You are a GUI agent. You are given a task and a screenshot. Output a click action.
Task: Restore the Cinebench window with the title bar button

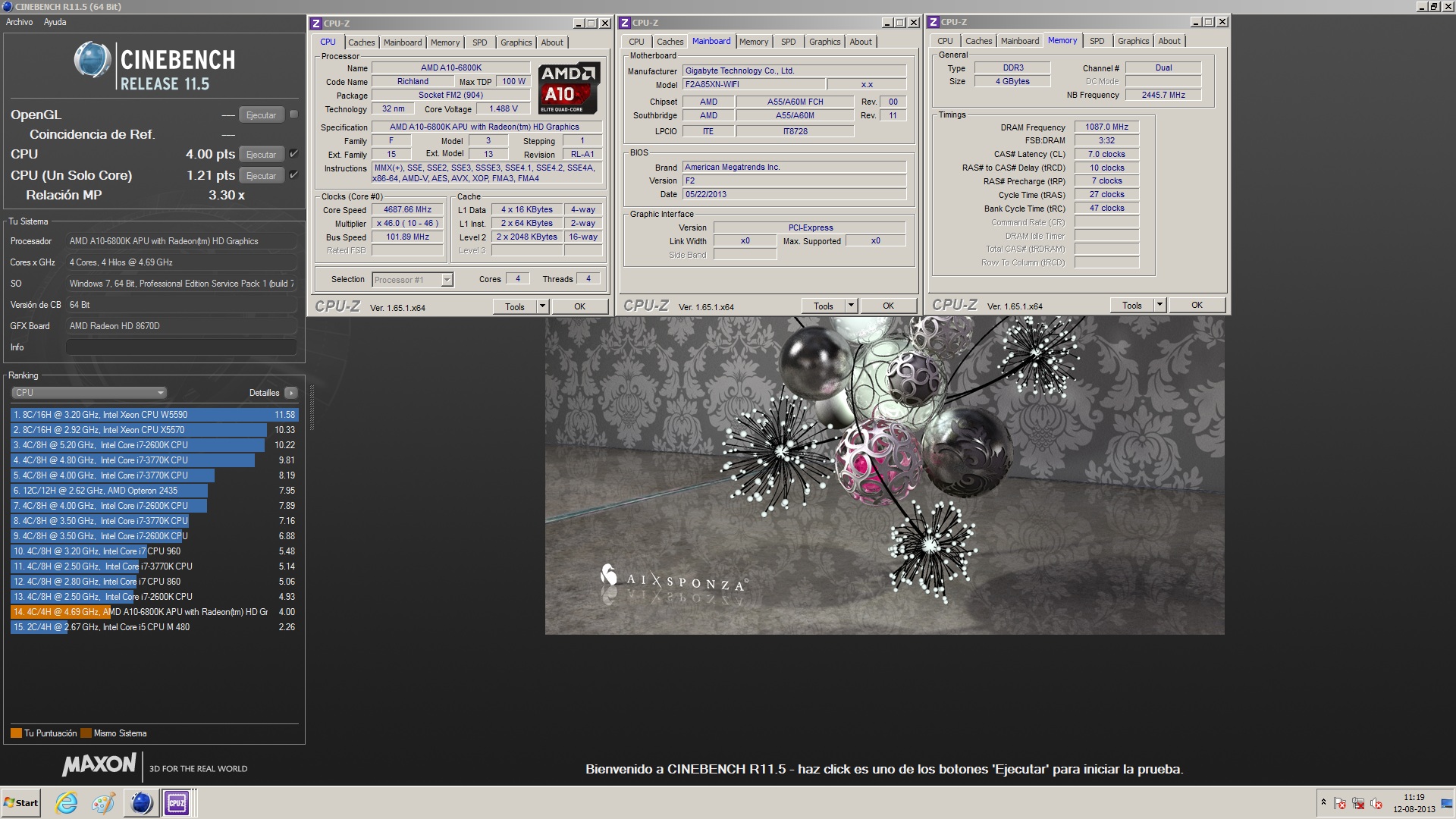click(1433, 6)
